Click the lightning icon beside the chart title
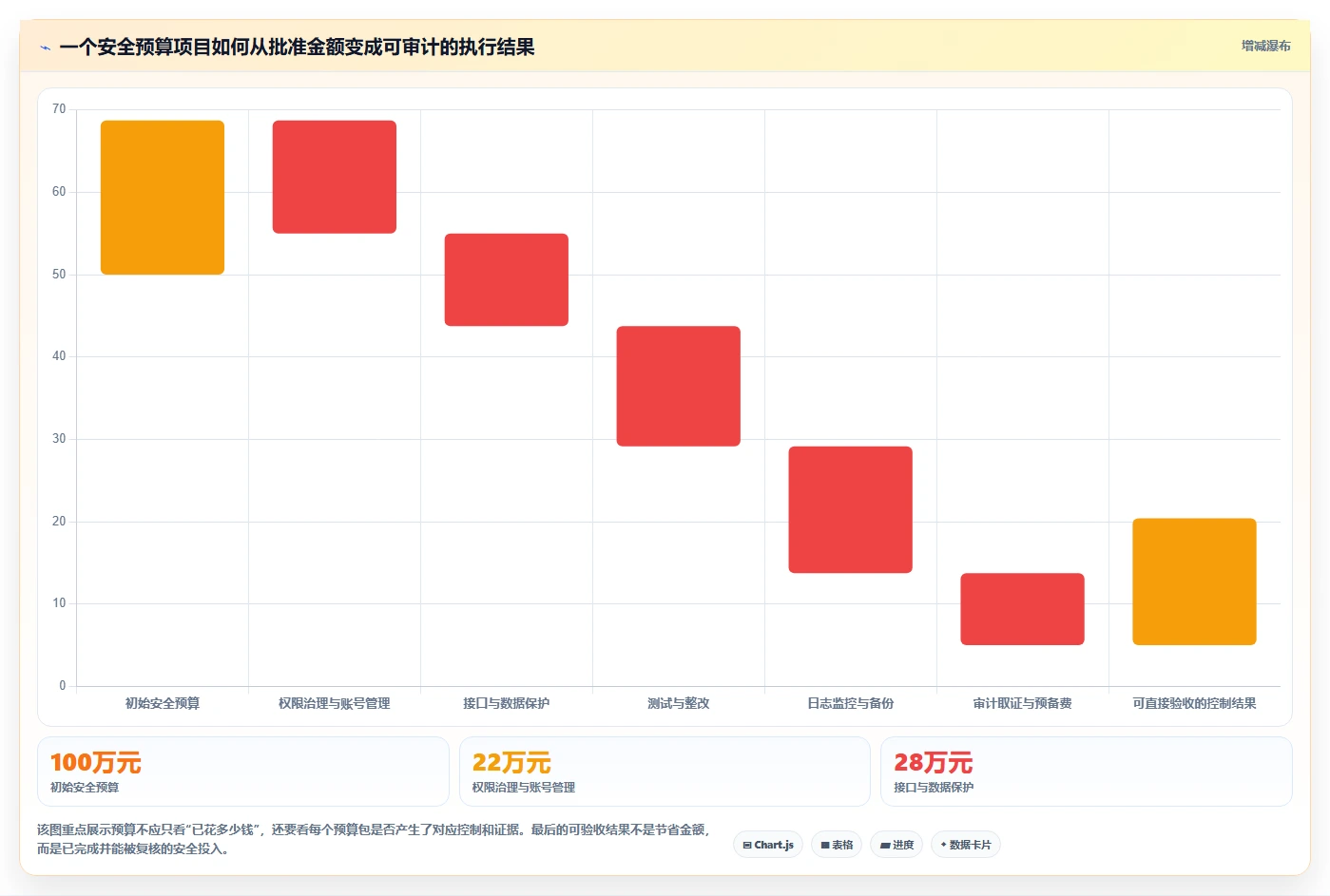 [x=45, y=48]
